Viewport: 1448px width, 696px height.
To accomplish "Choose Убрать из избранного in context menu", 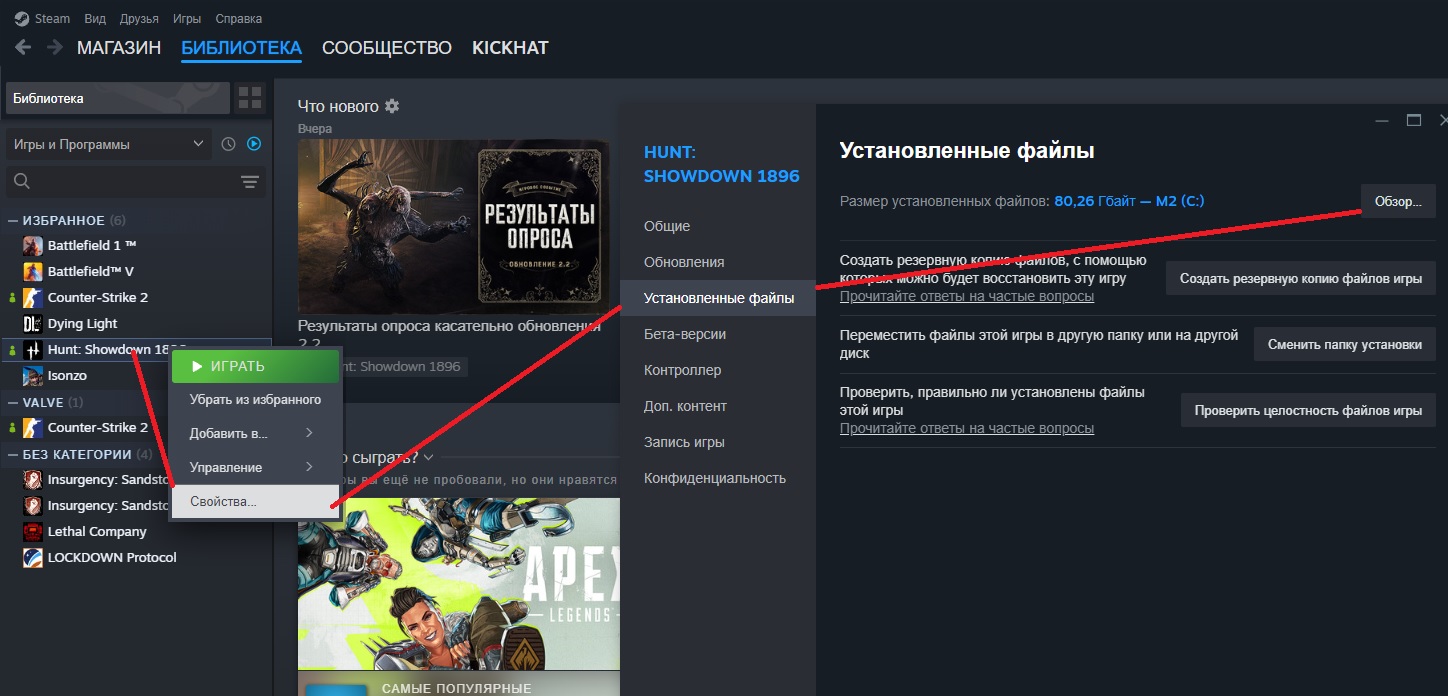I will pyautogui.click(x=256, y=399).
